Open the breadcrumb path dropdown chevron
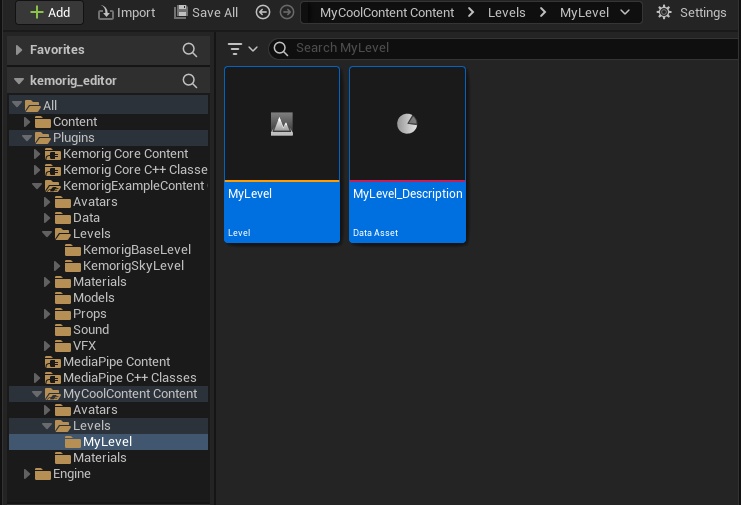The image size is (741, 505). tap(625, 13)
